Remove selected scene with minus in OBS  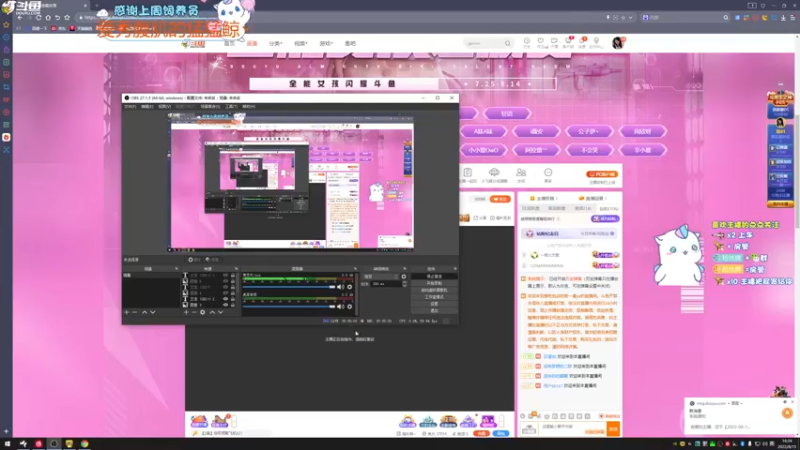point(135,312)
